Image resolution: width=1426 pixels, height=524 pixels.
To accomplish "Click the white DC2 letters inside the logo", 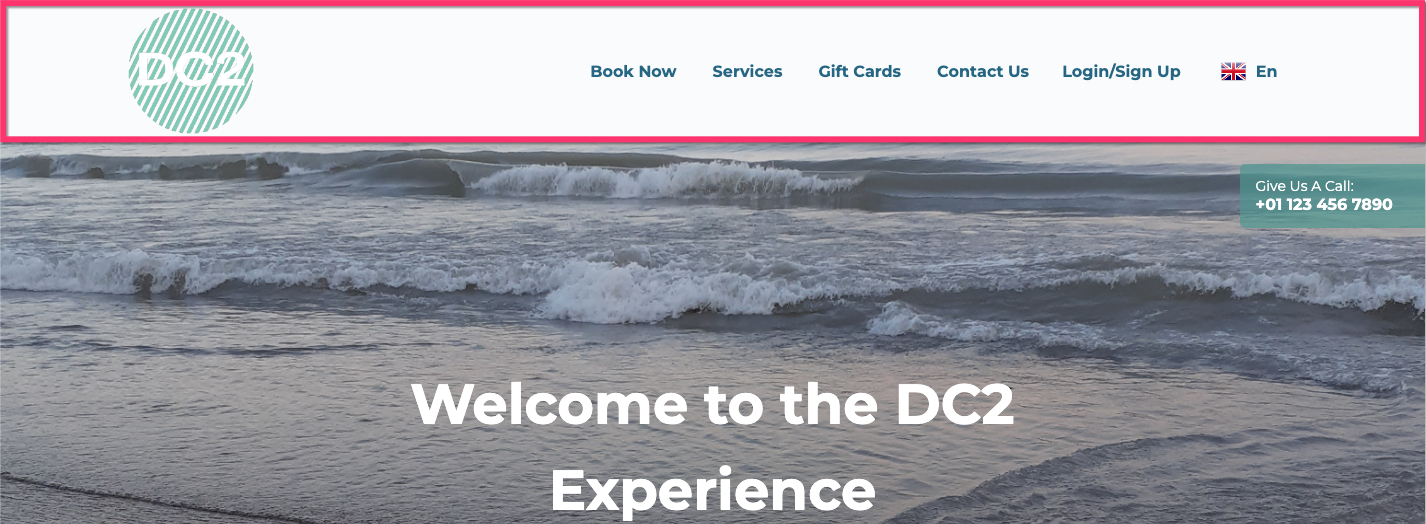I will pos(189,70).
